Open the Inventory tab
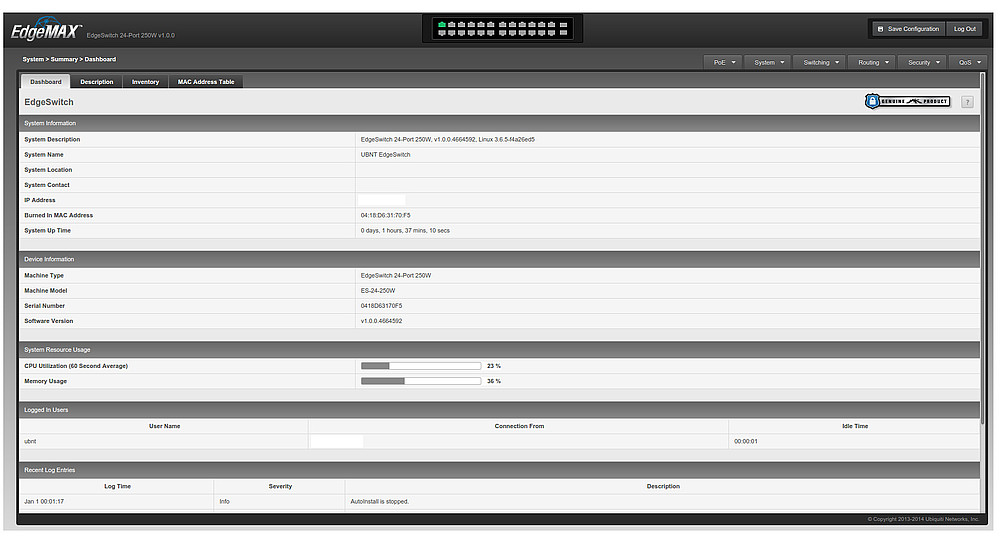 click(145, 82)
